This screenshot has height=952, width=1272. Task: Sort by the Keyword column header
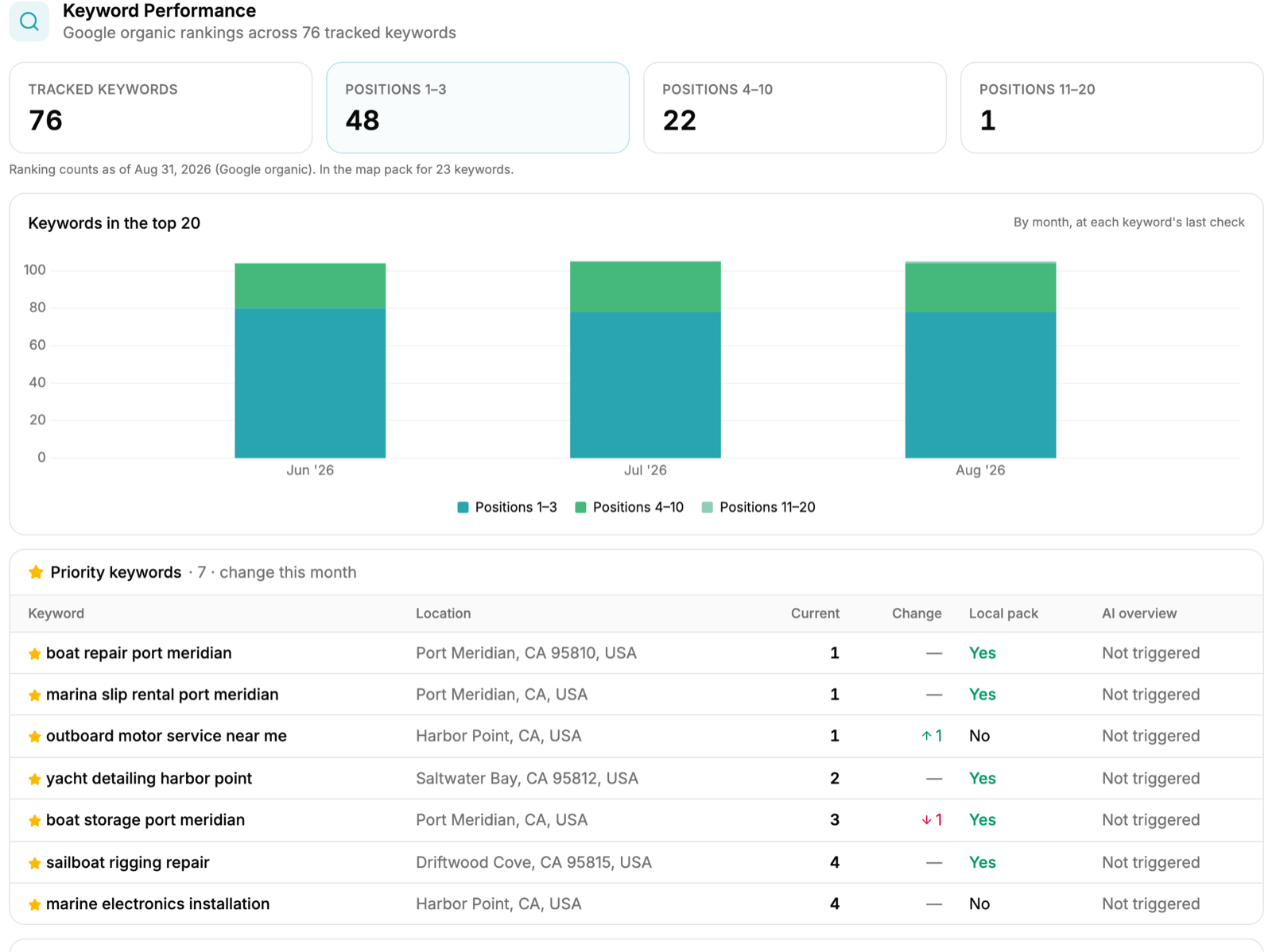pos(56,613)
